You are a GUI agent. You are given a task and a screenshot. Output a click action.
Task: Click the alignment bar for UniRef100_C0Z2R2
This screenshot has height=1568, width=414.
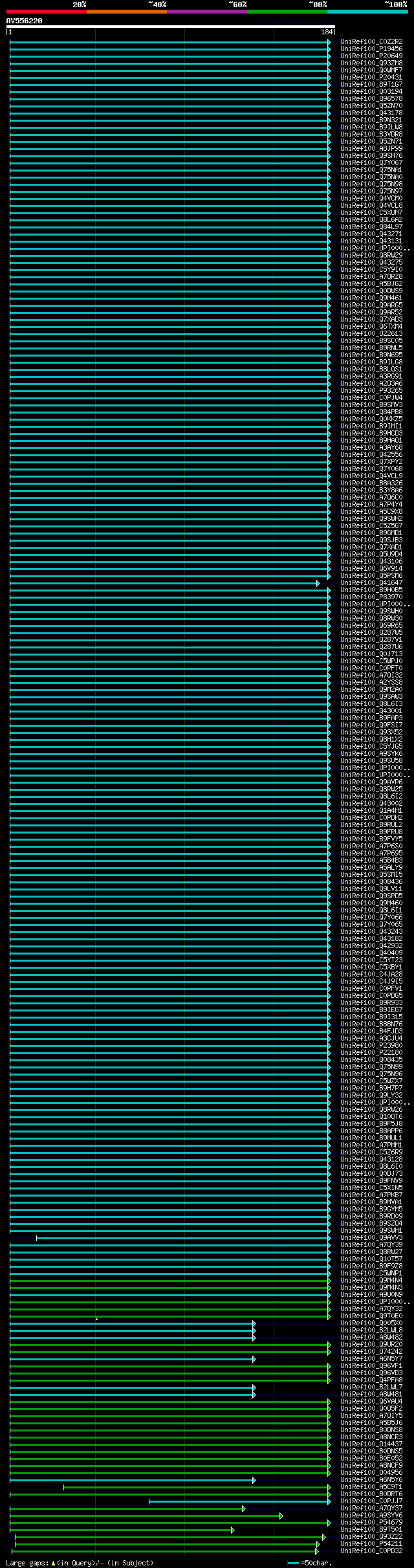[170, 42]
